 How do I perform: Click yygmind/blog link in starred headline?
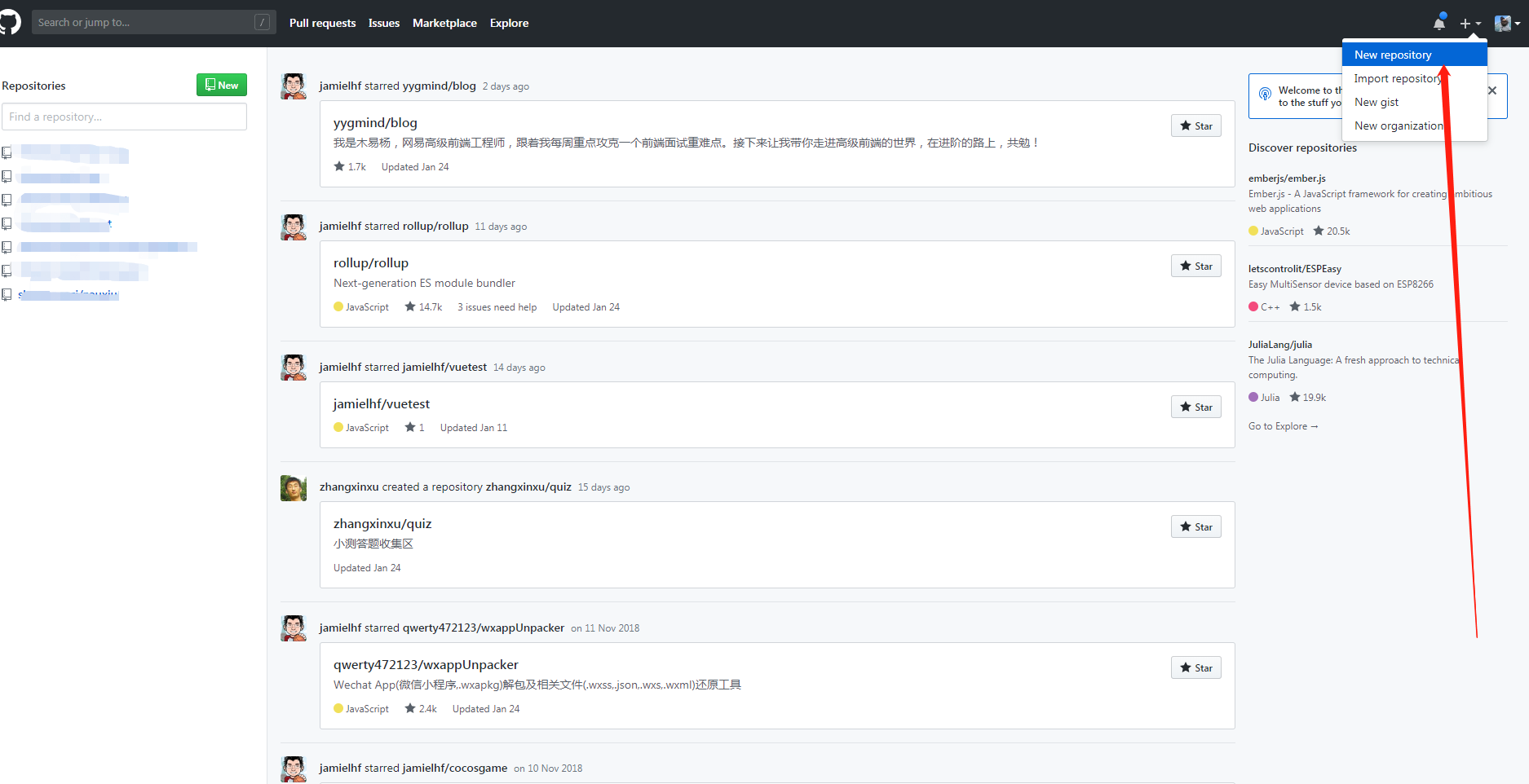pyautogui.click(x=440, y=86)
